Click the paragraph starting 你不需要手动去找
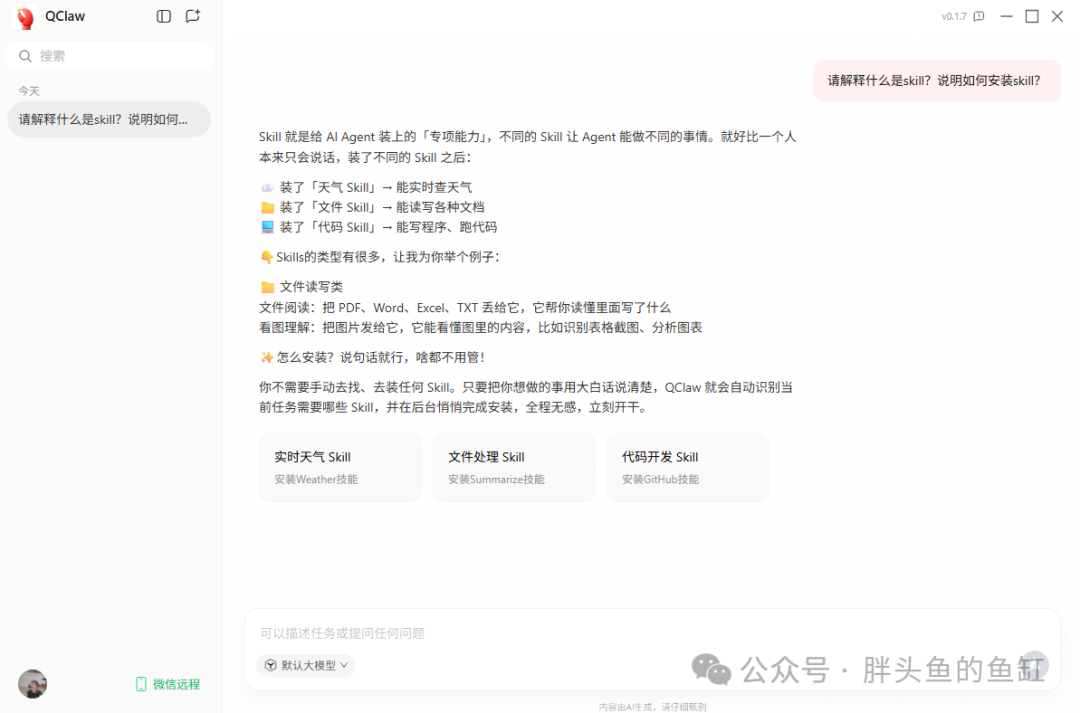The width and height of the screenshot is (1080, 713). 526,397
